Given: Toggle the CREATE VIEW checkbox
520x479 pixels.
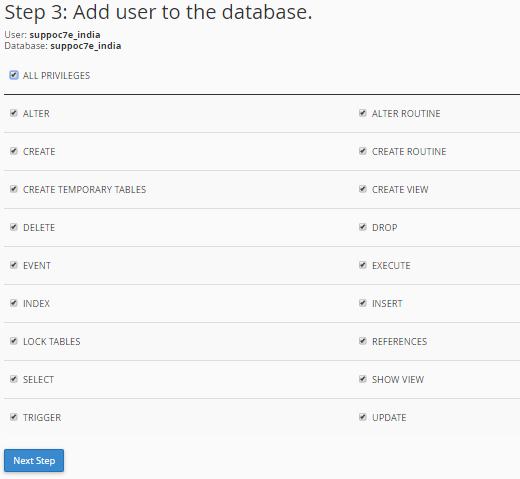Looking at the screenshot, I should 363,189.
